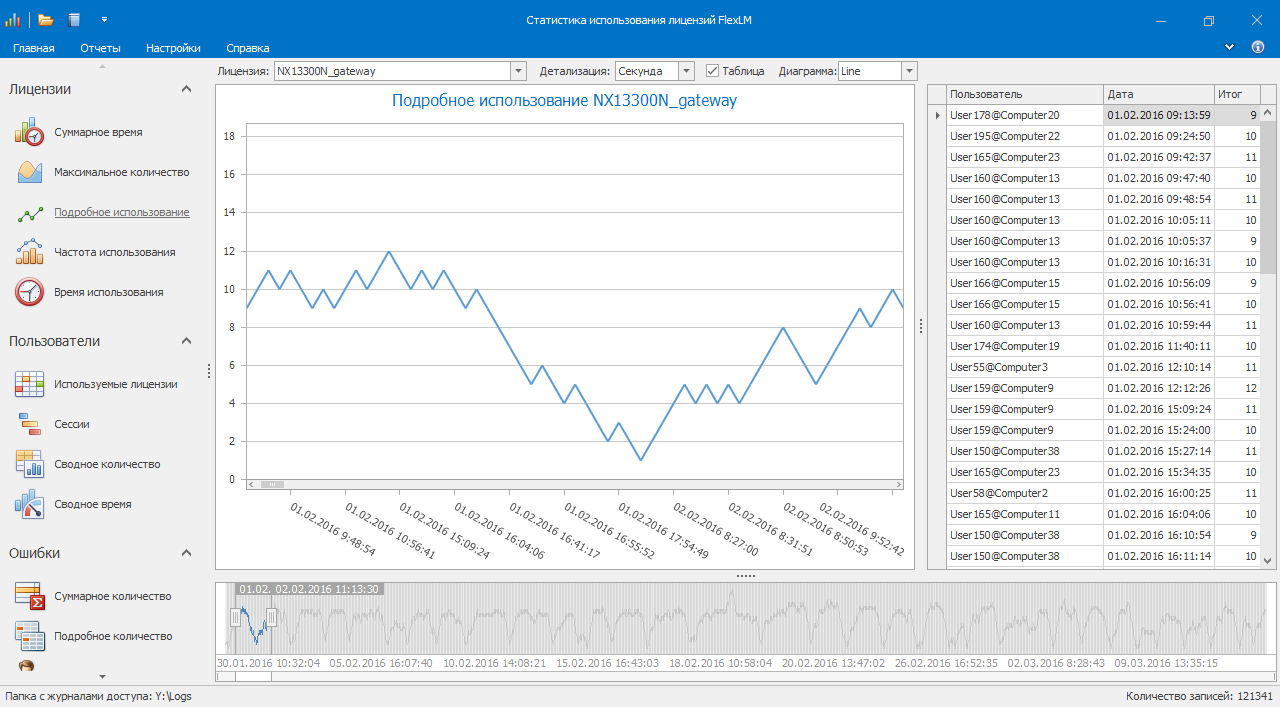The height and width of the screenshot is (707, 1280).
Task: Open the Лицензия dropdown list
Action: pos(518,71)
